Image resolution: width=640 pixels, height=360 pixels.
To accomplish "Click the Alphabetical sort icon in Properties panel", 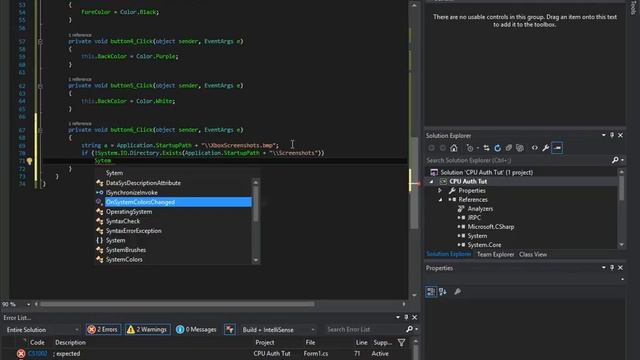I will pyautogui.click(x=442, y=291).
